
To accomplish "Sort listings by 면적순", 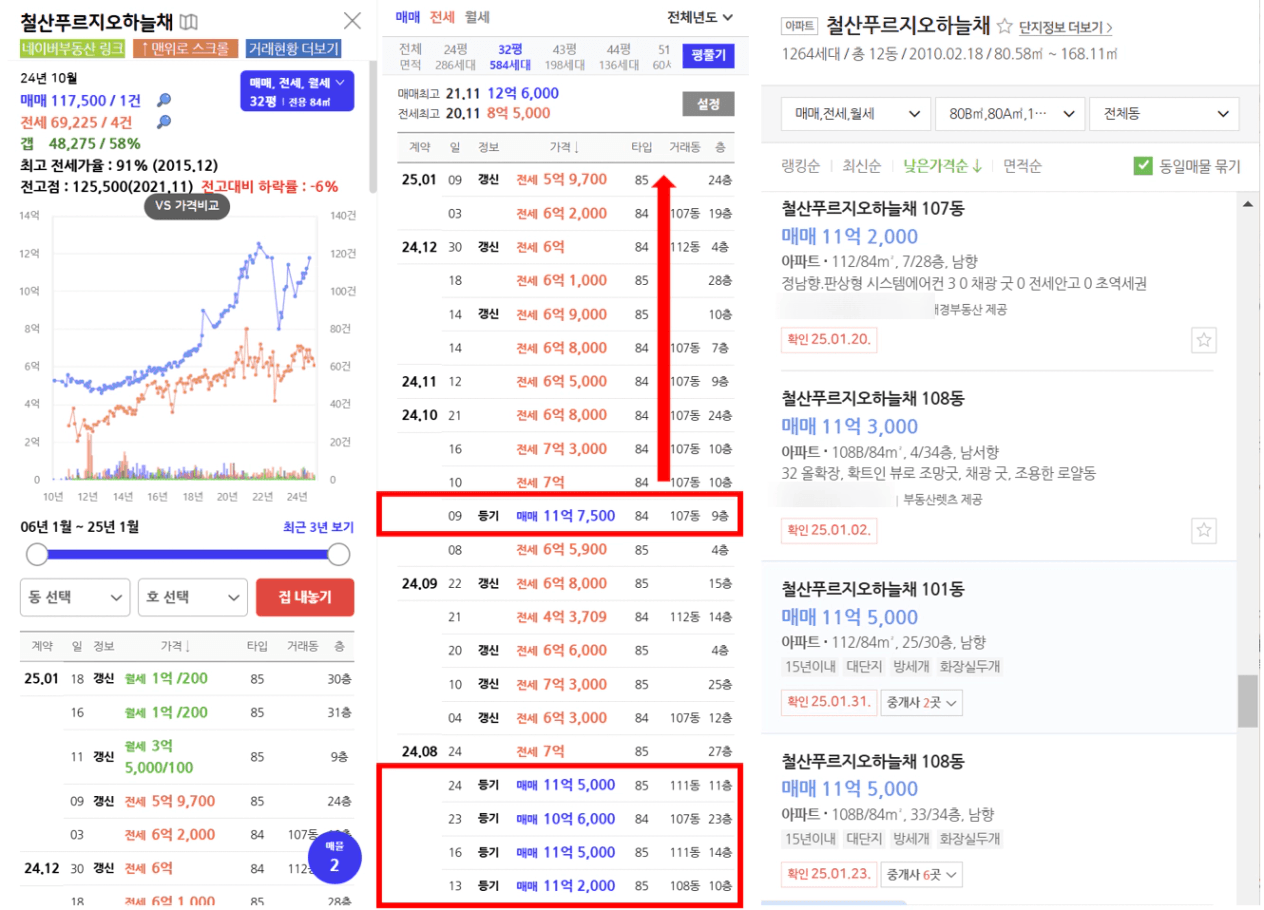I will pos(1022,167).
